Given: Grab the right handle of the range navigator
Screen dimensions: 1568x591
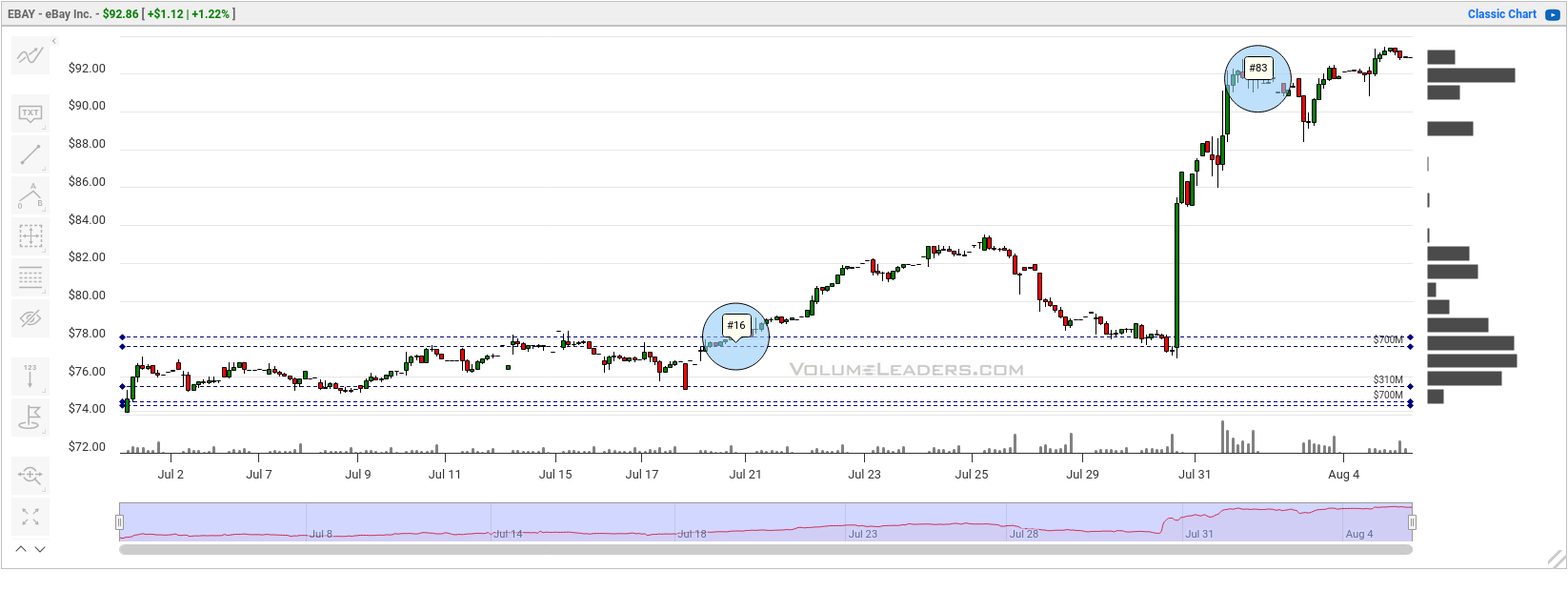Looking at the screenshot, I should [x=1412, y=521].
